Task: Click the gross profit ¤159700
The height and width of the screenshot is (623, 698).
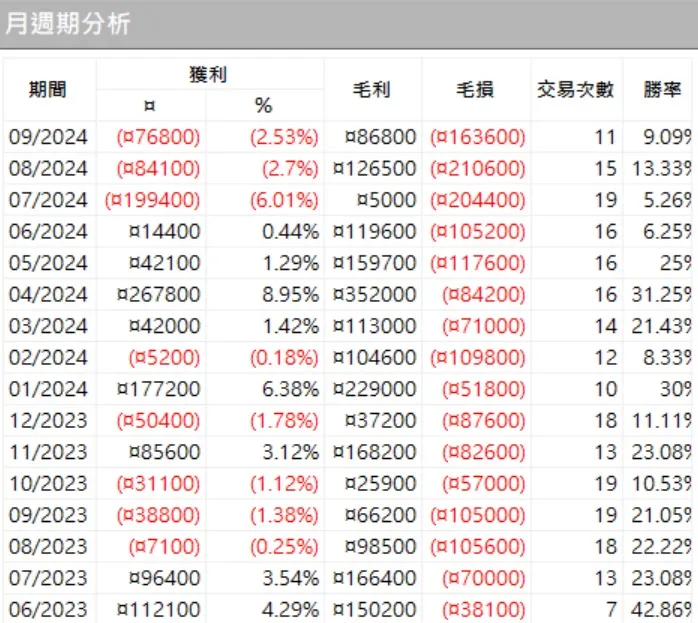Action: click(374, 263)
